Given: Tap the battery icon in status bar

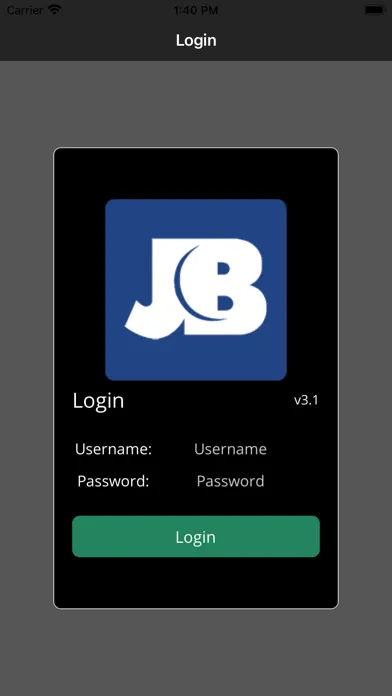Looking at the screenshot, I should click(x=374, y=10).
